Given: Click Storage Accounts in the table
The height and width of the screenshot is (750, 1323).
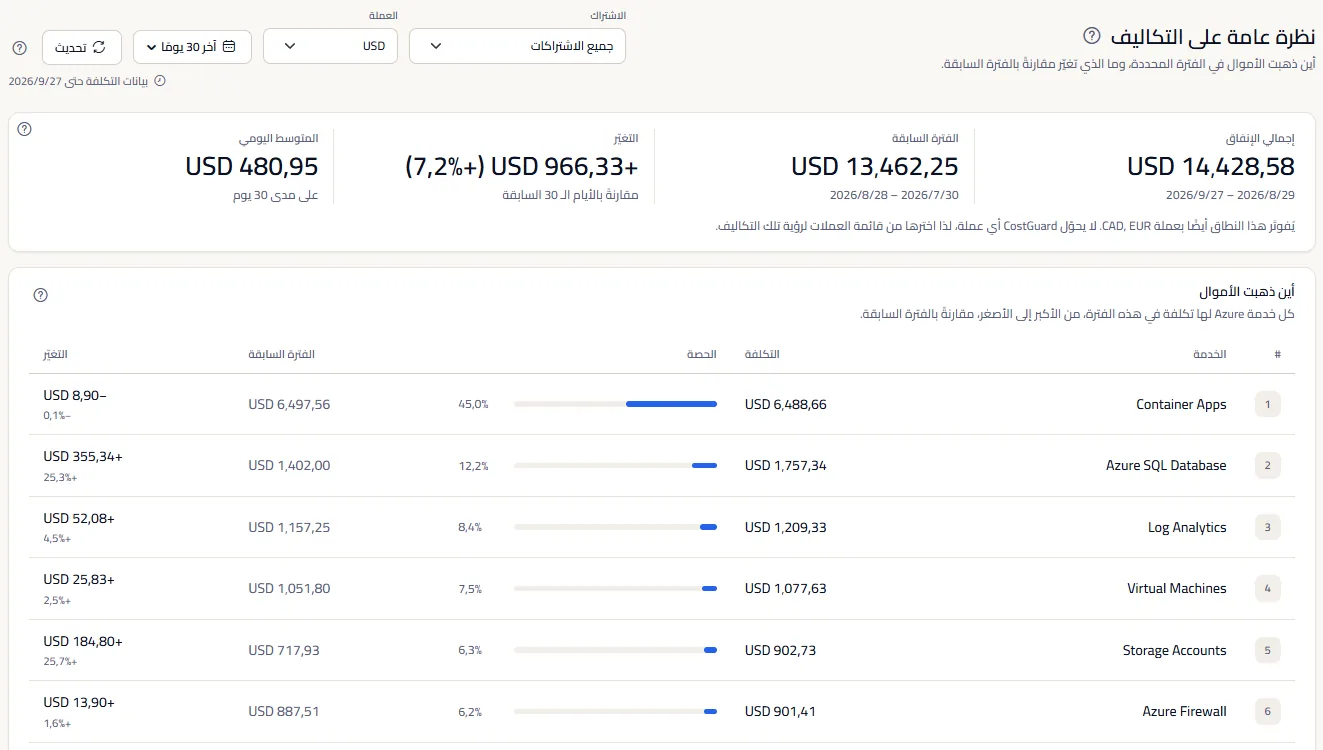Looking at the screenshot, I should [1174, 650].
